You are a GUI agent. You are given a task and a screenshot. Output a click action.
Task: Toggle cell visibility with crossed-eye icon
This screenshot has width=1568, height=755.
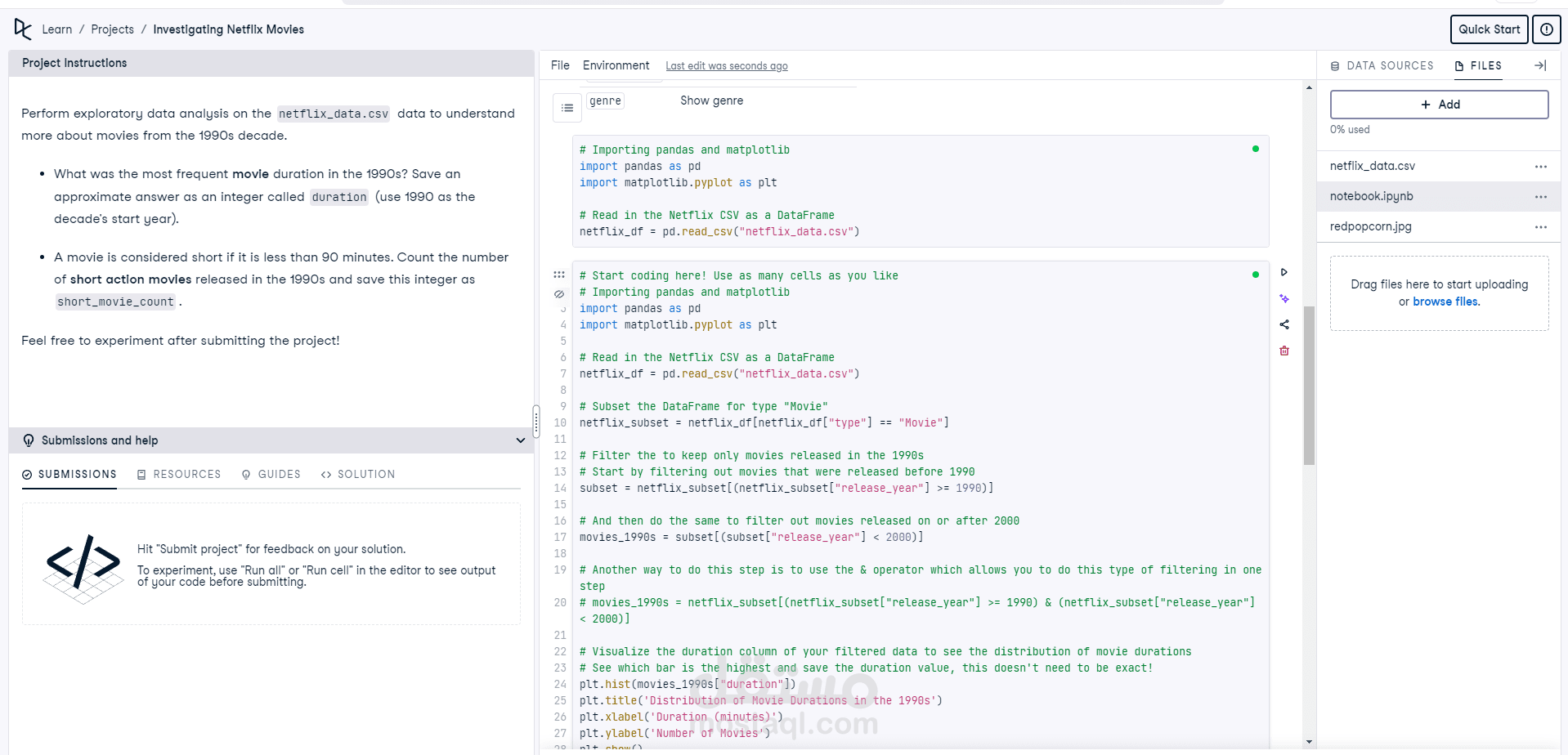point(559,293)
